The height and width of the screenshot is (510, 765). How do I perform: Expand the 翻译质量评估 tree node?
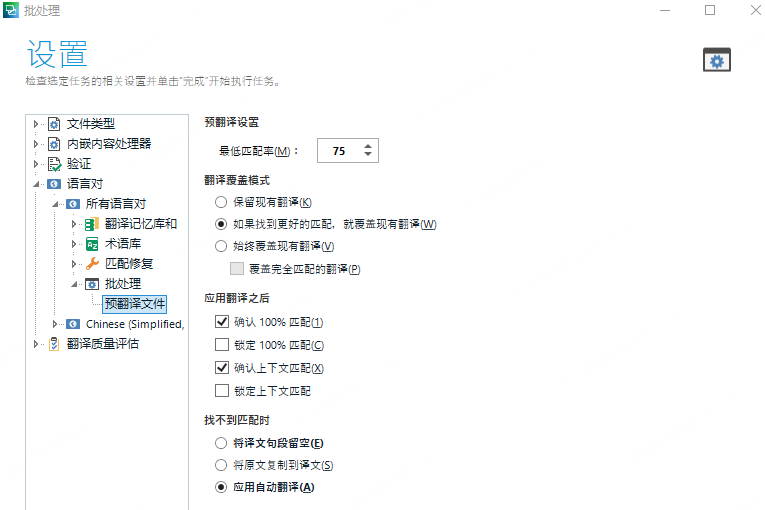[x=36, y=344]
